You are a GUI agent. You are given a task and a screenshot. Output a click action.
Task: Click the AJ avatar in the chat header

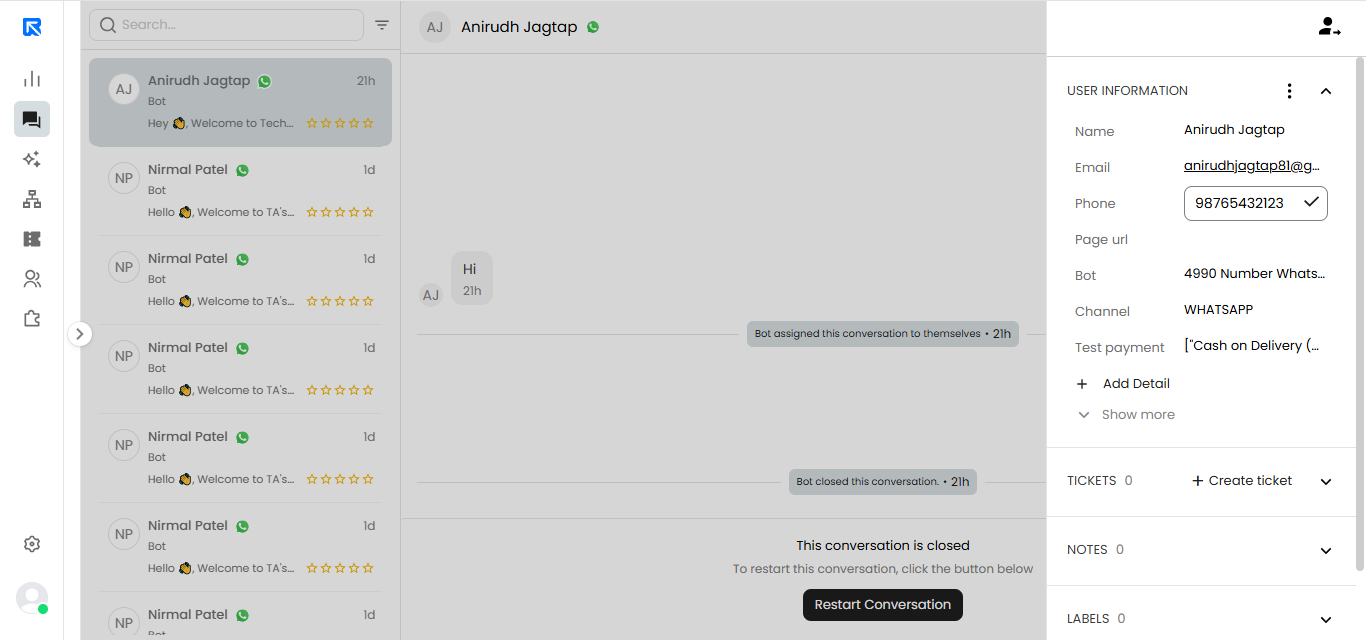(435, 27)
